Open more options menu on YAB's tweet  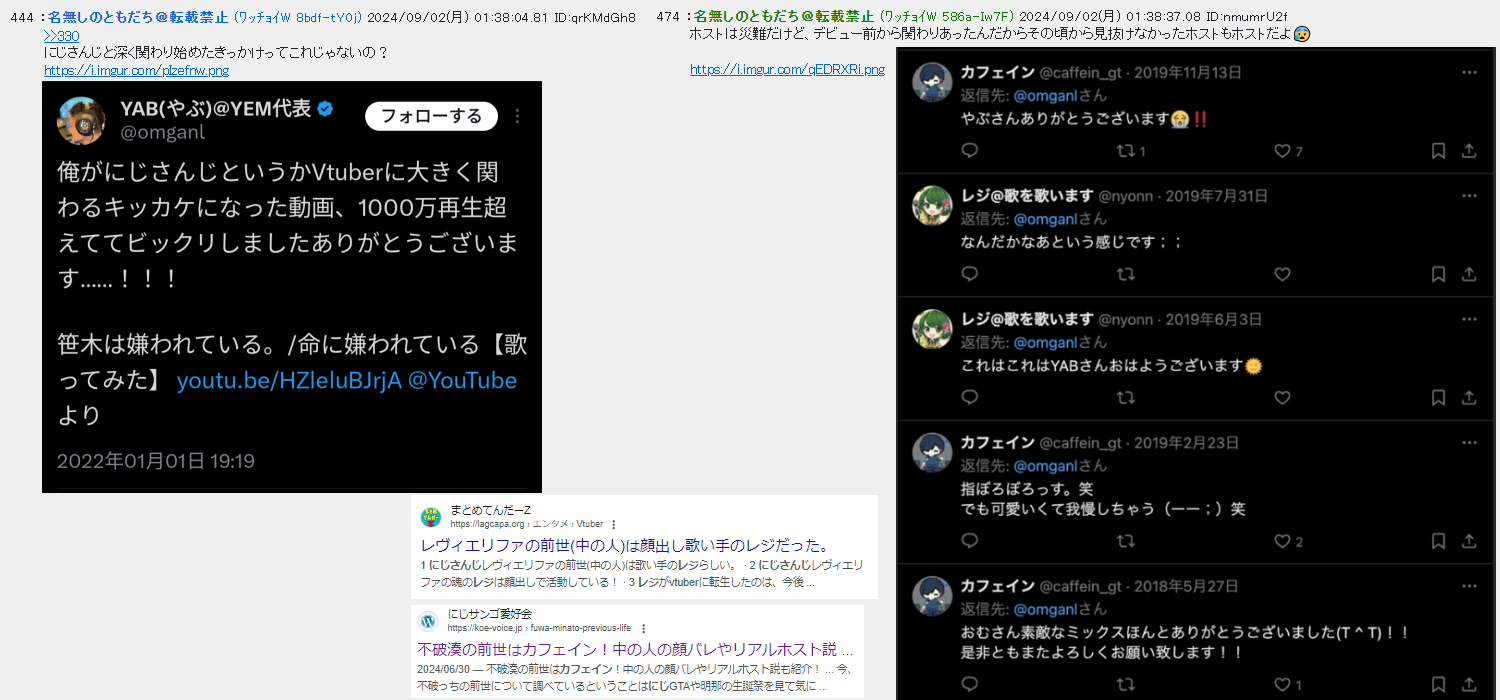point(517,116)
